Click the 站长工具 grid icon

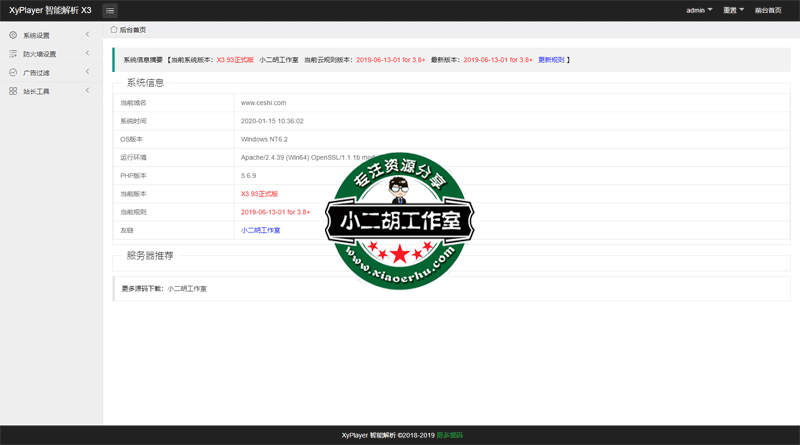point(13,91)
